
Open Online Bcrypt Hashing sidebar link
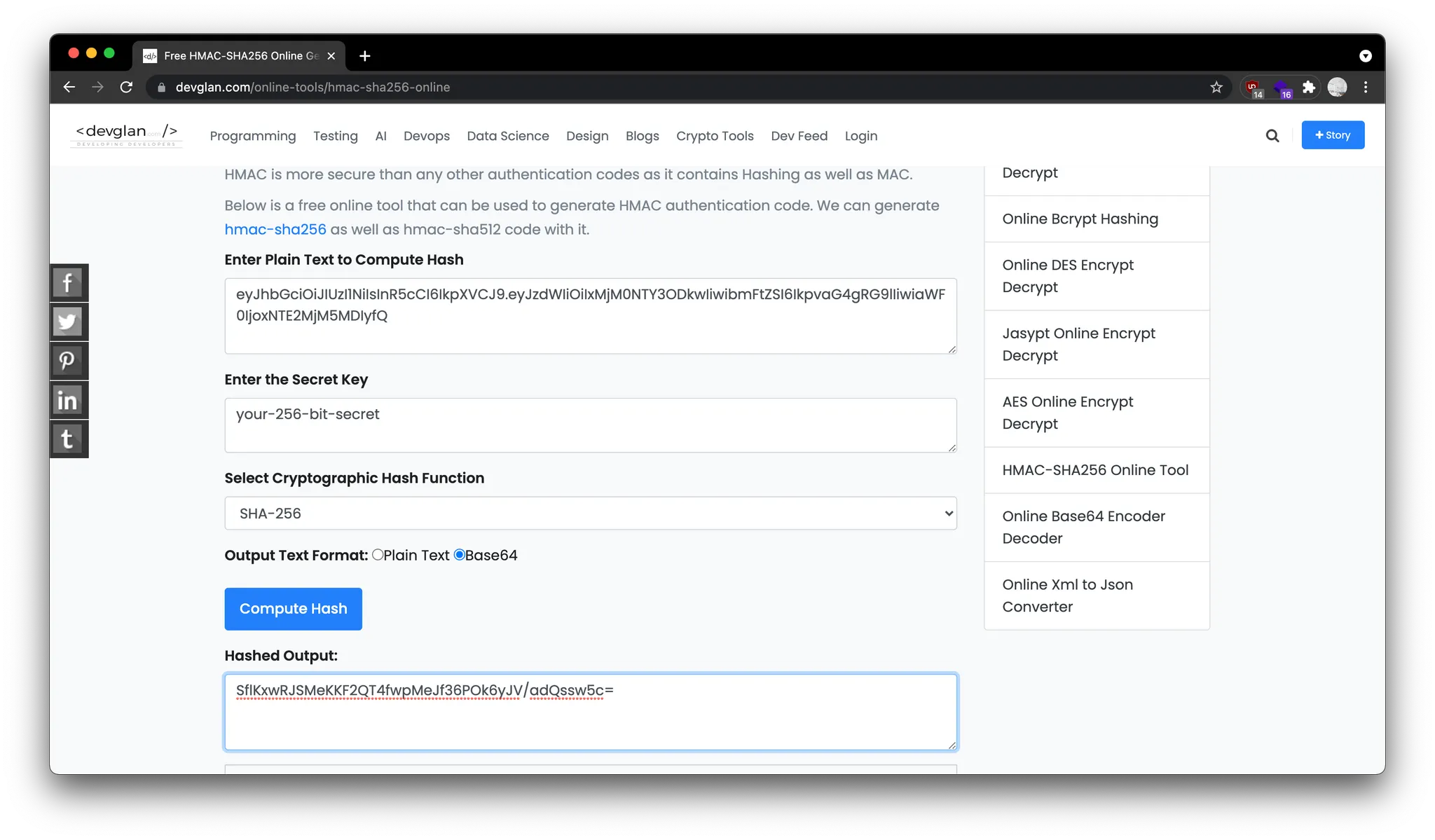(x=1080, y=219)
